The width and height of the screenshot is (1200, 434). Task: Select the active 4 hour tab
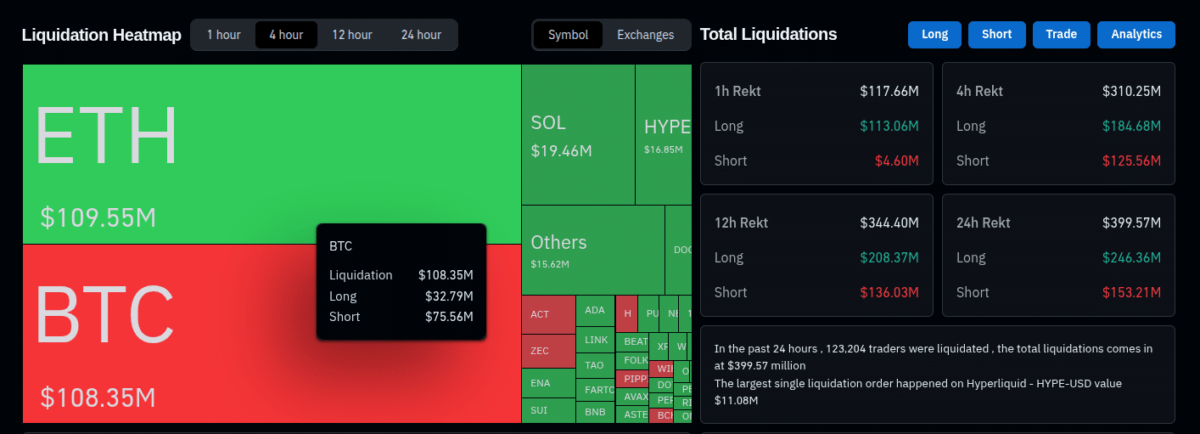(x=286, y=35)
